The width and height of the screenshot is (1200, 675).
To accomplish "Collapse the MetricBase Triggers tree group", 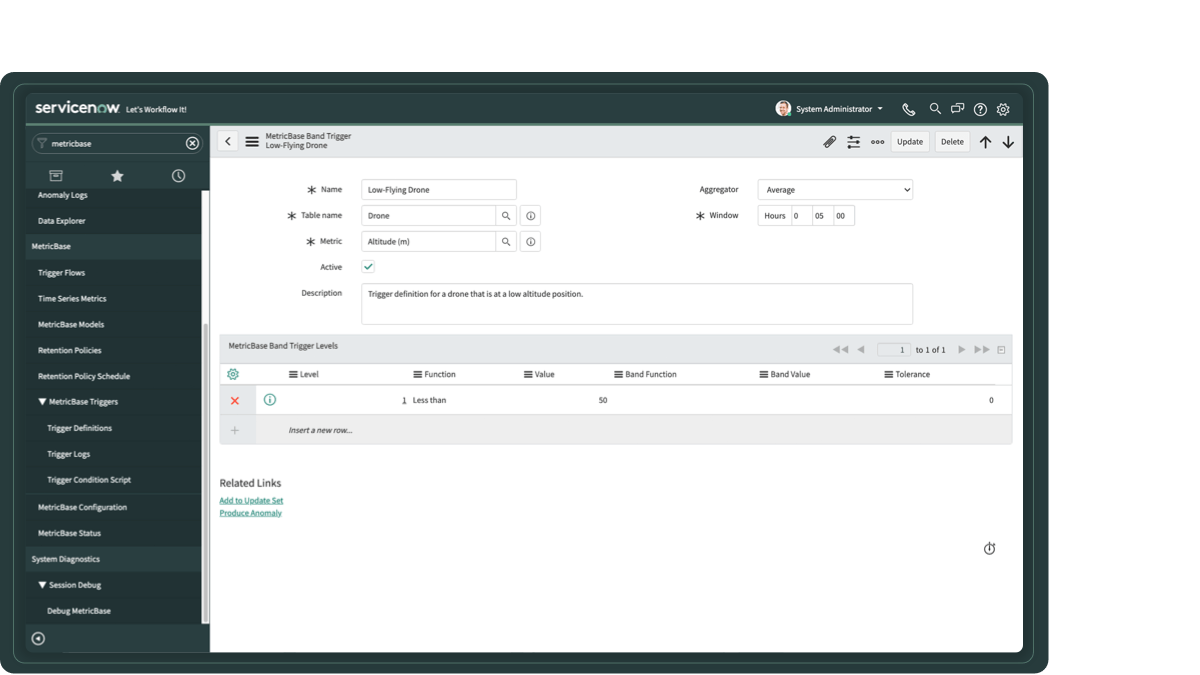I will coord(42,402).
